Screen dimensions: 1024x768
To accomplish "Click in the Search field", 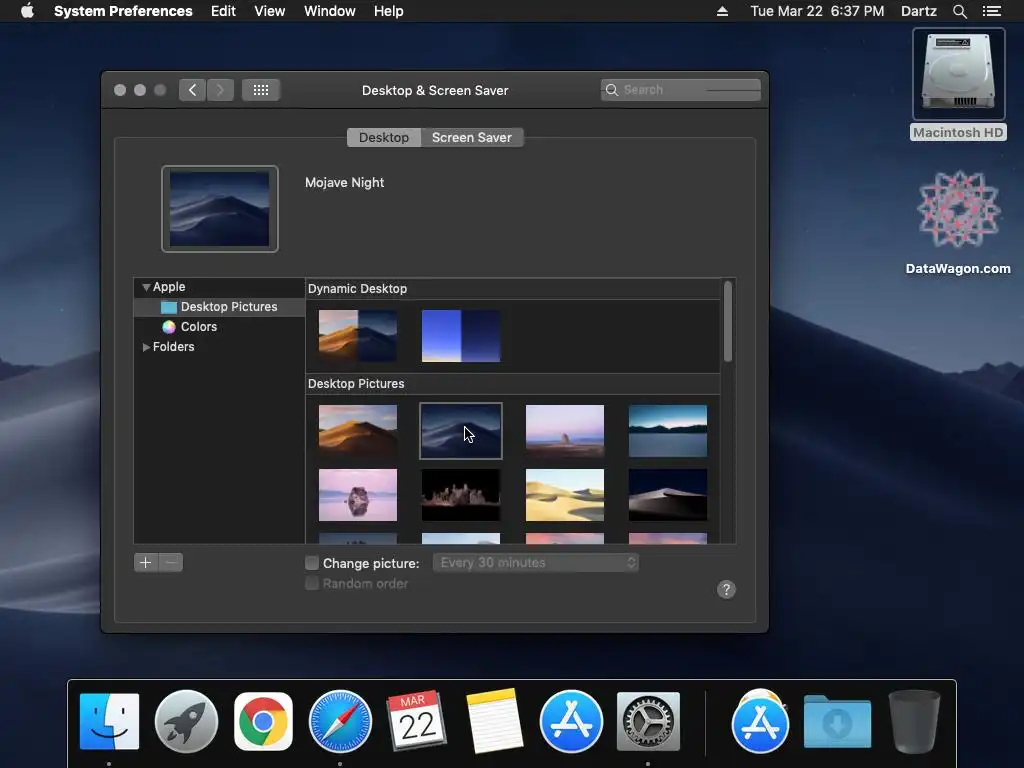I will coord(680,89).
